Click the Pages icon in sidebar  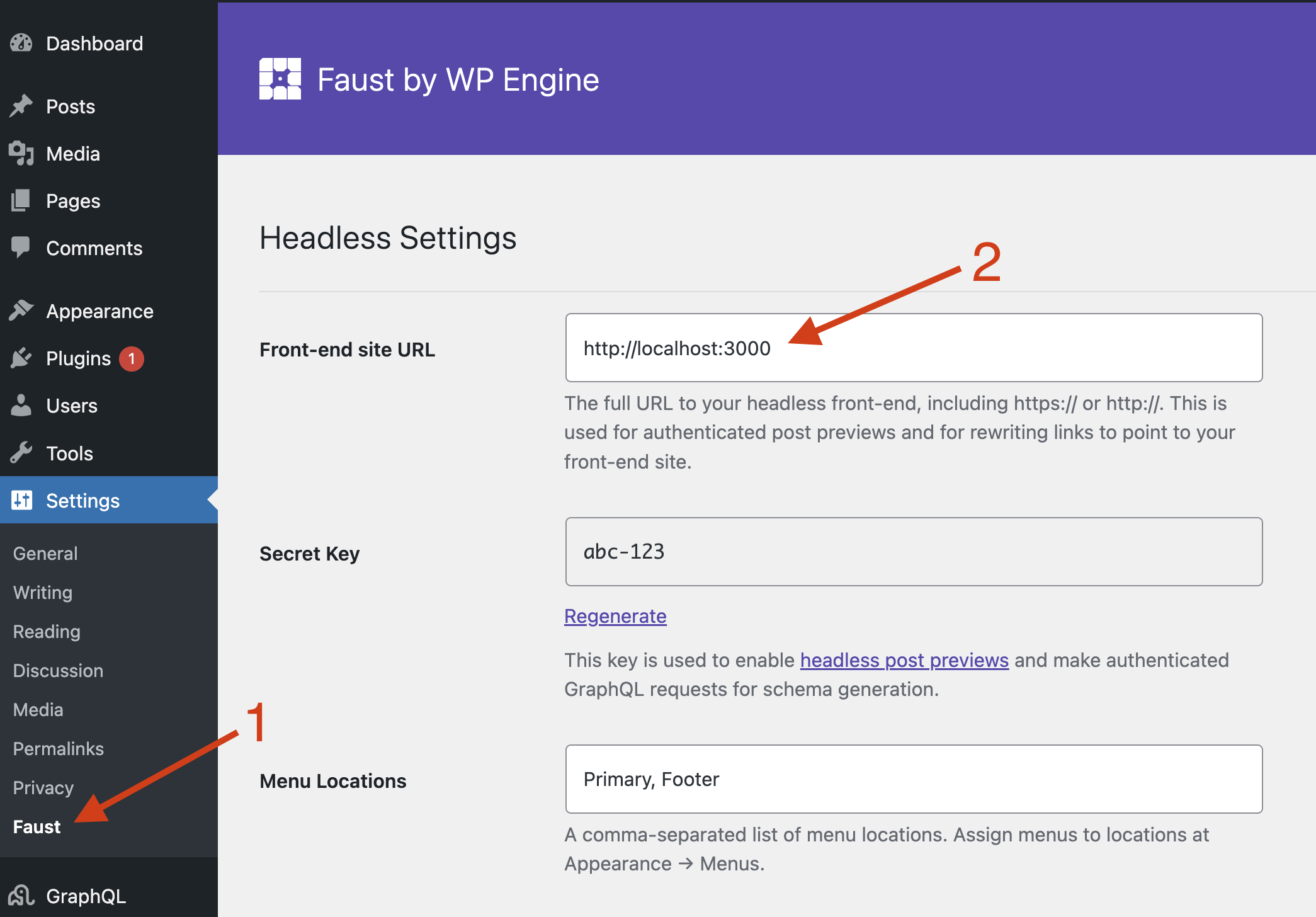click(x=21, y=201)
